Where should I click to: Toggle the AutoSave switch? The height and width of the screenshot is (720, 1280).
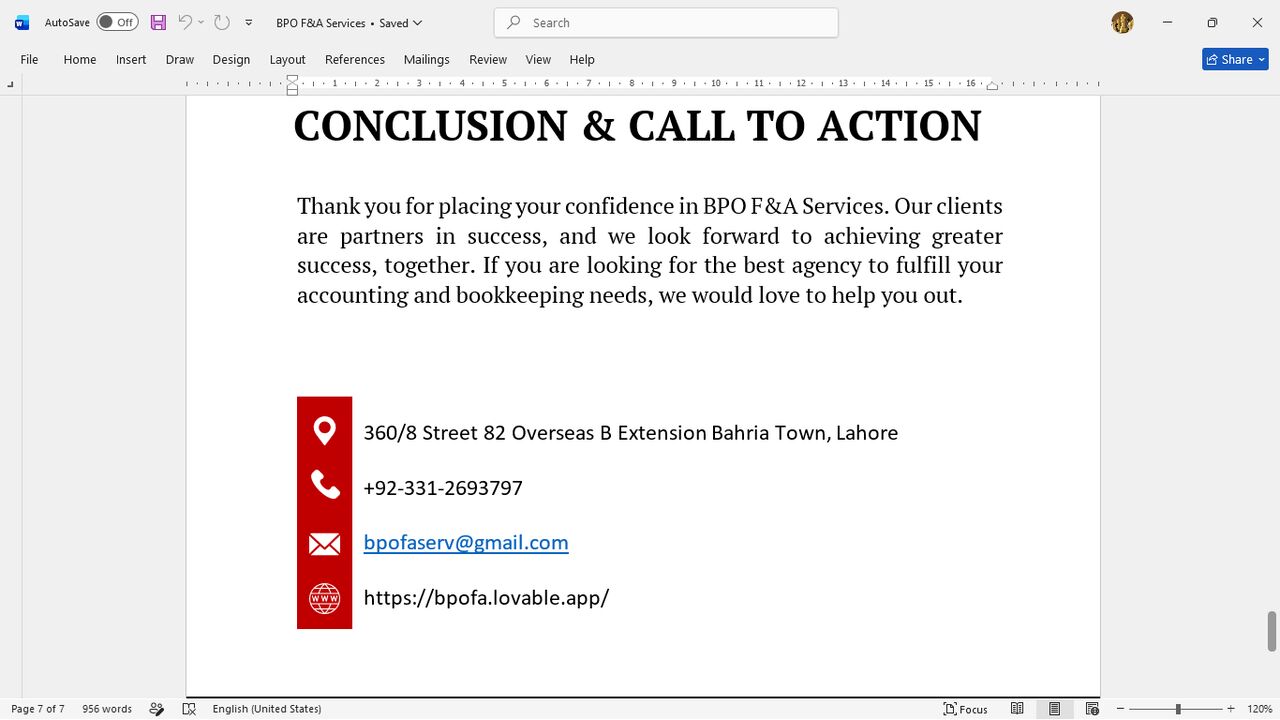117,22
